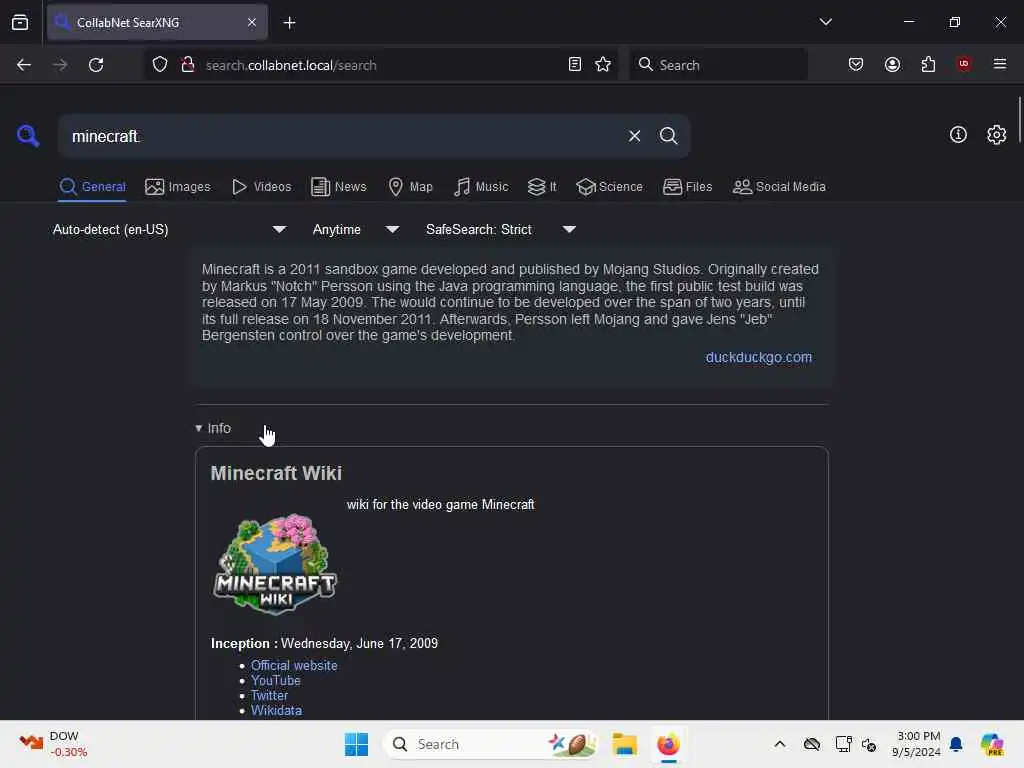Open the DOW stock widget
The height and width of the screenshot is (768, 1024).
click(x=52, y=744)
